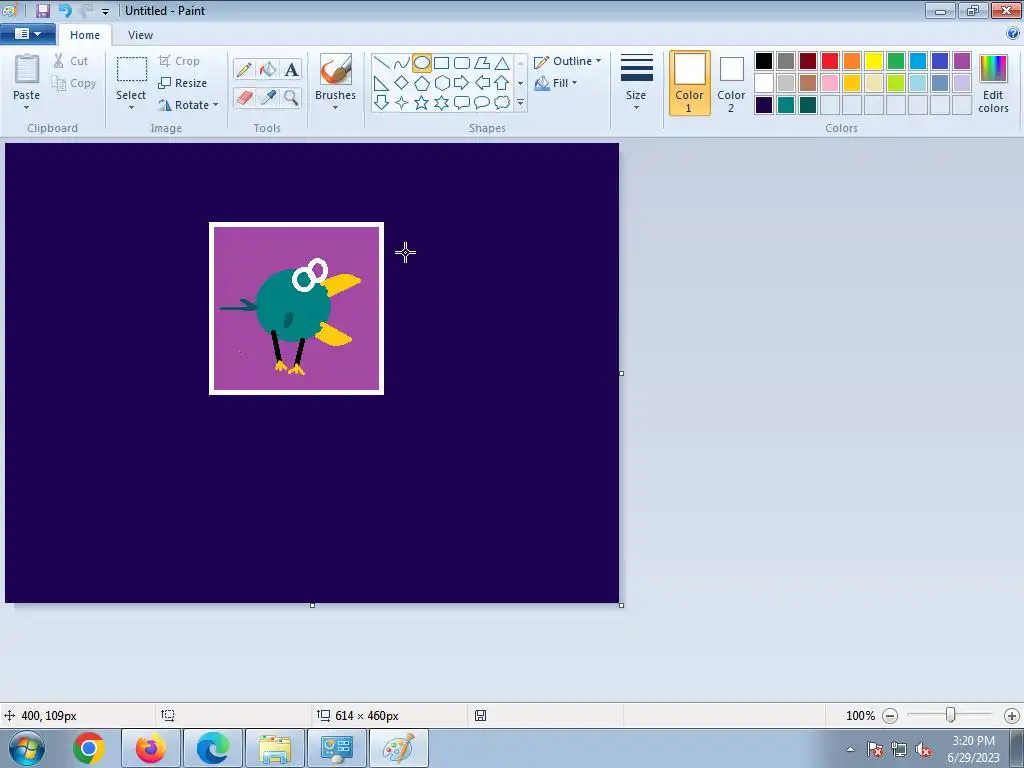
Task: Select the Fill with color bucket tool
Action: 268,69
